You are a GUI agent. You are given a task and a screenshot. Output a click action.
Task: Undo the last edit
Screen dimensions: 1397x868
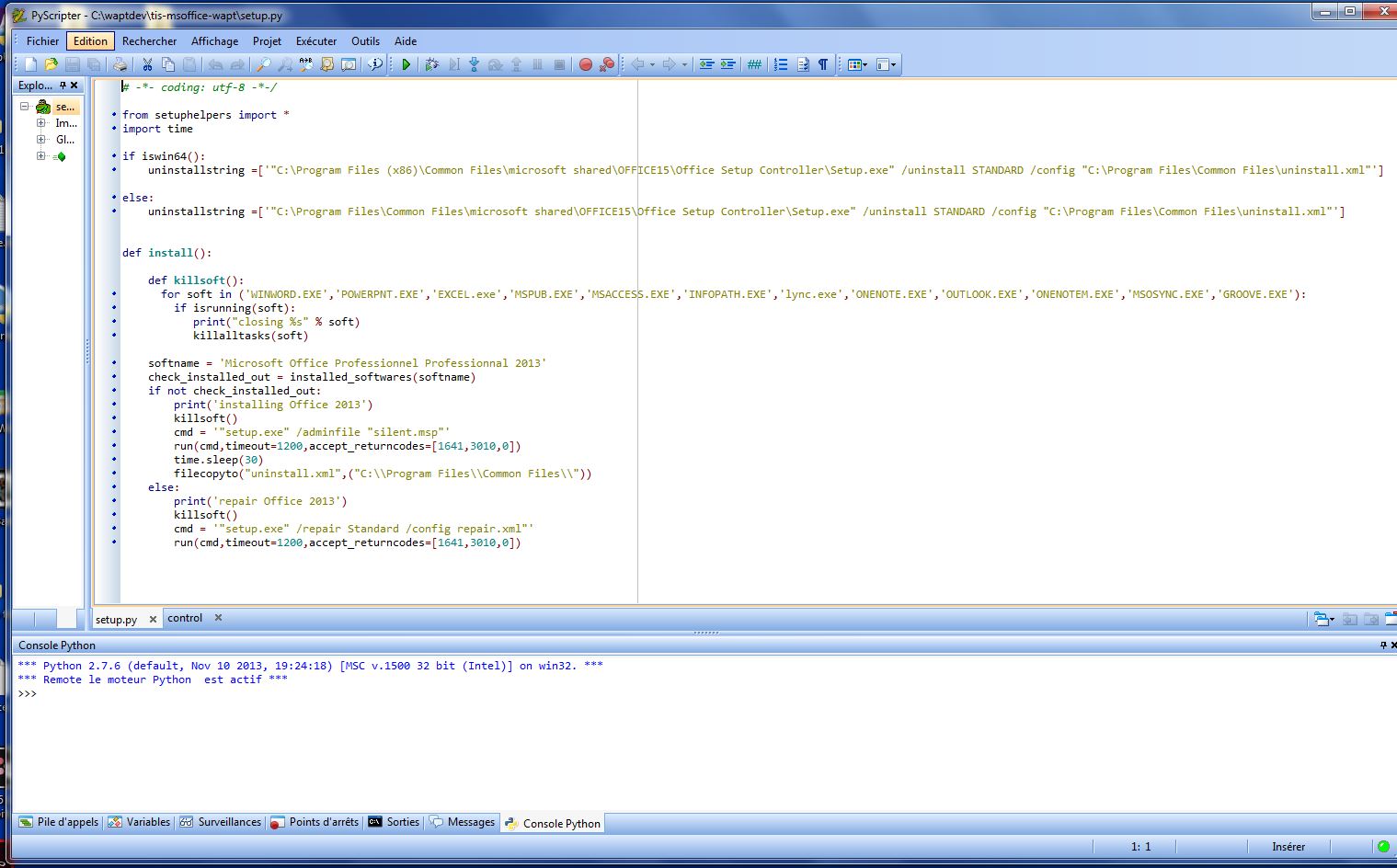pyautogui.click(x=215, y=64)
